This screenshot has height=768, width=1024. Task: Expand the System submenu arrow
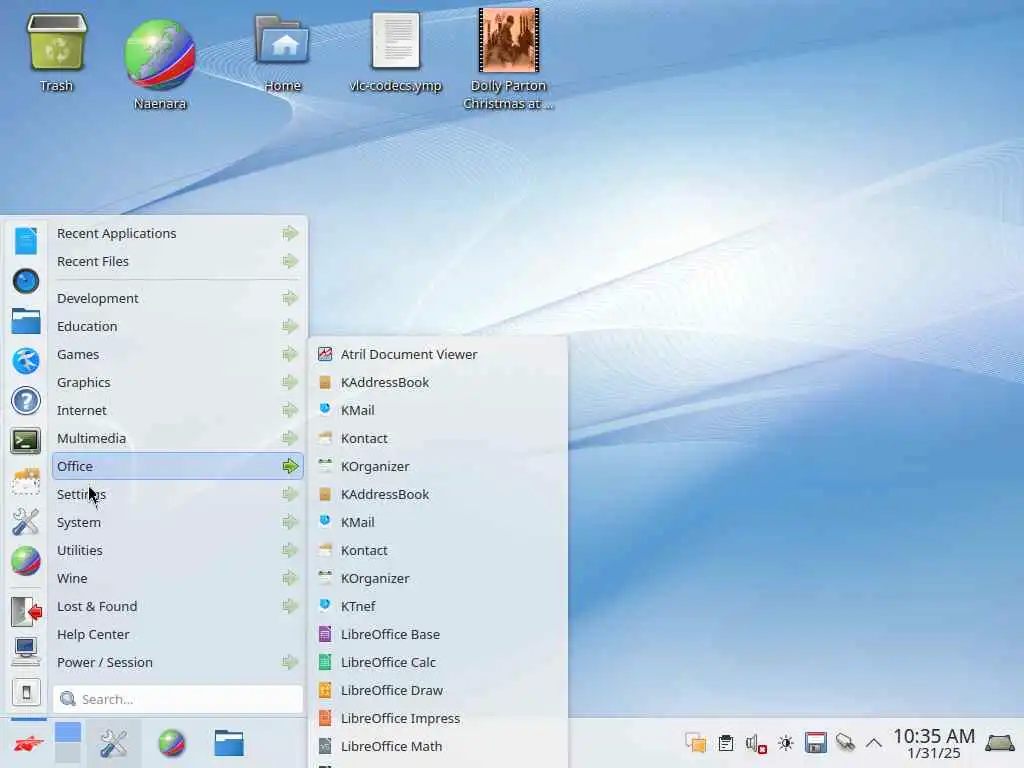[x=290, y=522]
